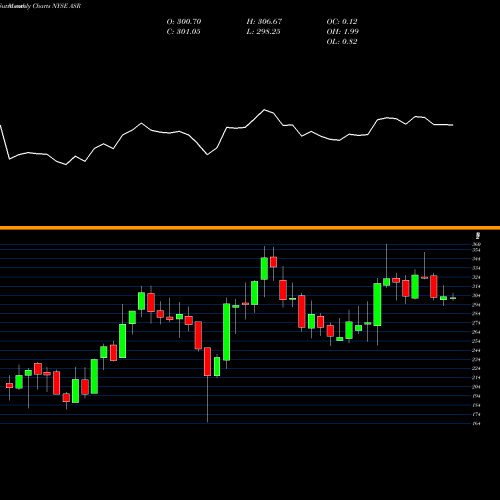Click the 294 price axis label

476,305
